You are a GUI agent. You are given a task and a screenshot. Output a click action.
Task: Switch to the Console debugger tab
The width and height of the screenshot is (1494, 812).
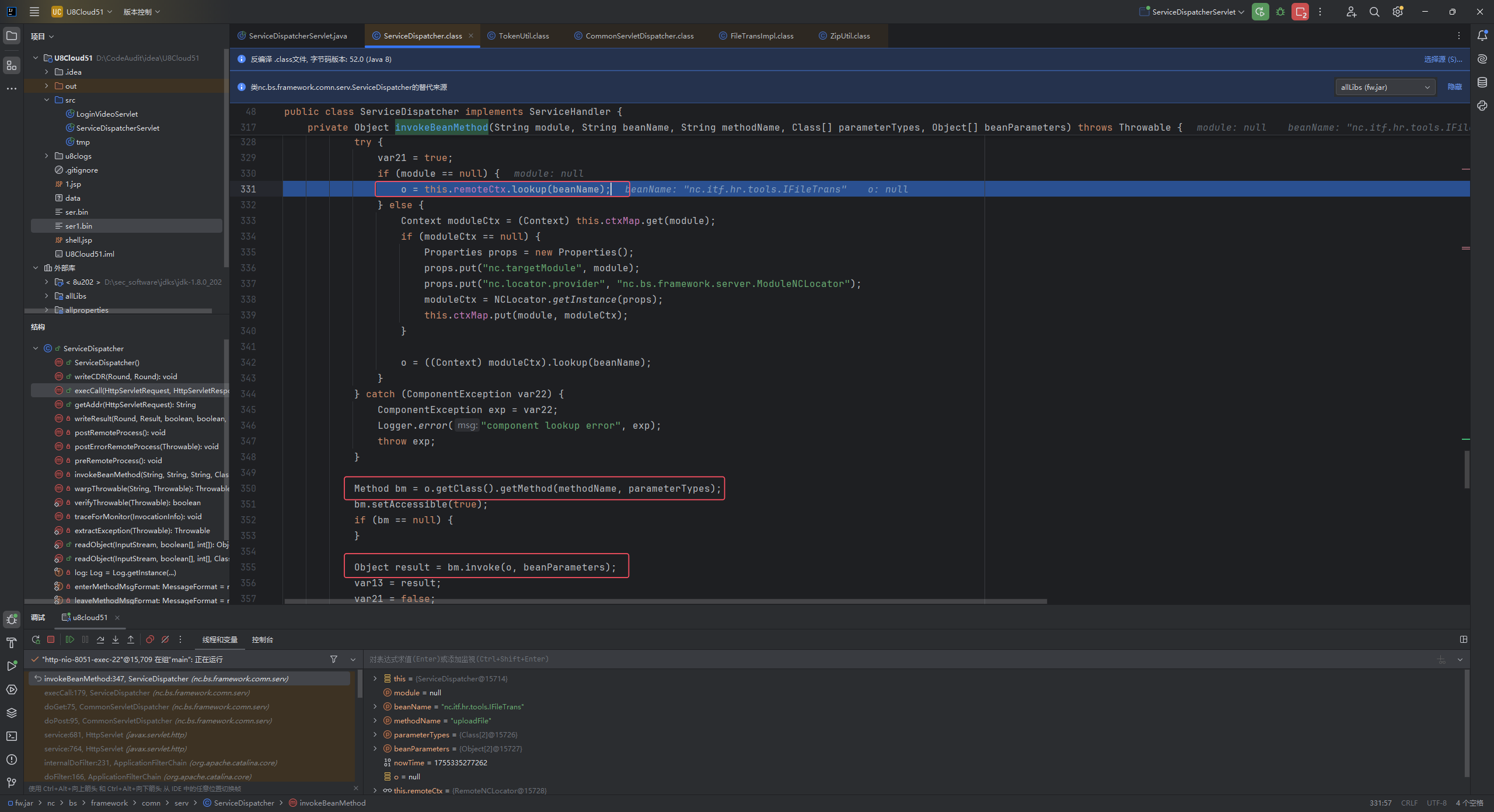(x=262, y=640)
